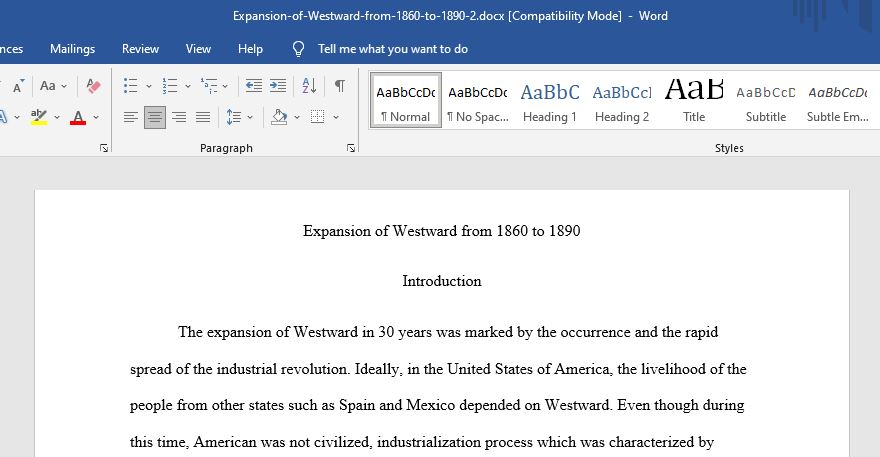Apply the No Spacing style
Screen dimensions: 880x457
click(x=478, y=100)
